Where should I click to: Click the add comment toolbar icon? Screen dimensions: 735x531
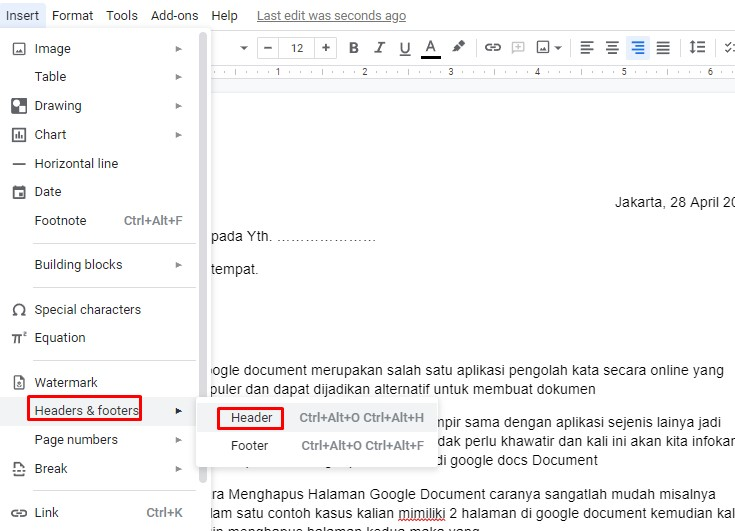(518, 47)
